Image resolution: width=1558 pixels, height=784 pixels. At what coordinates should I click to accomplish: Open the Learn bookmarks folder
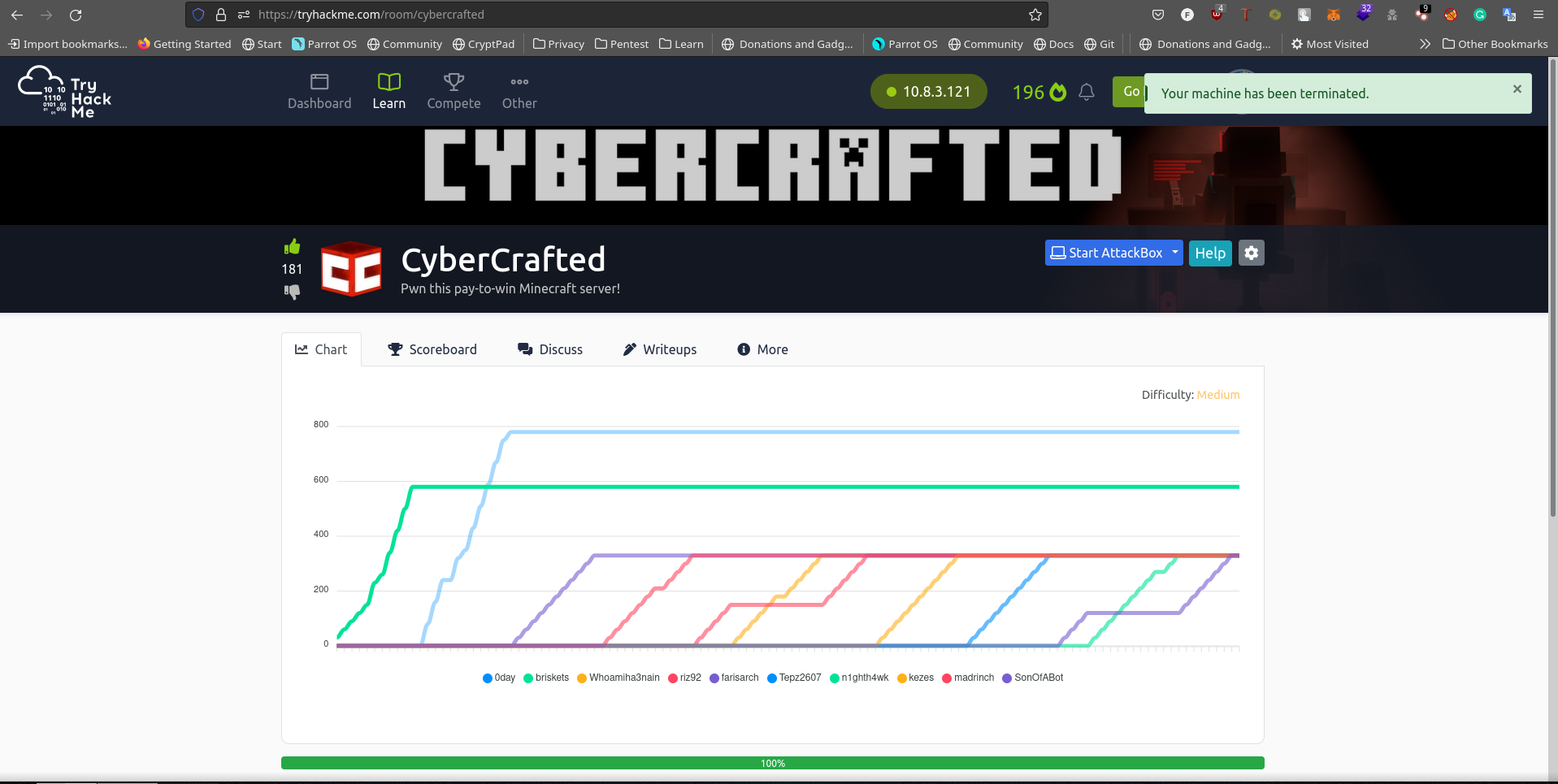click(681, 44)
